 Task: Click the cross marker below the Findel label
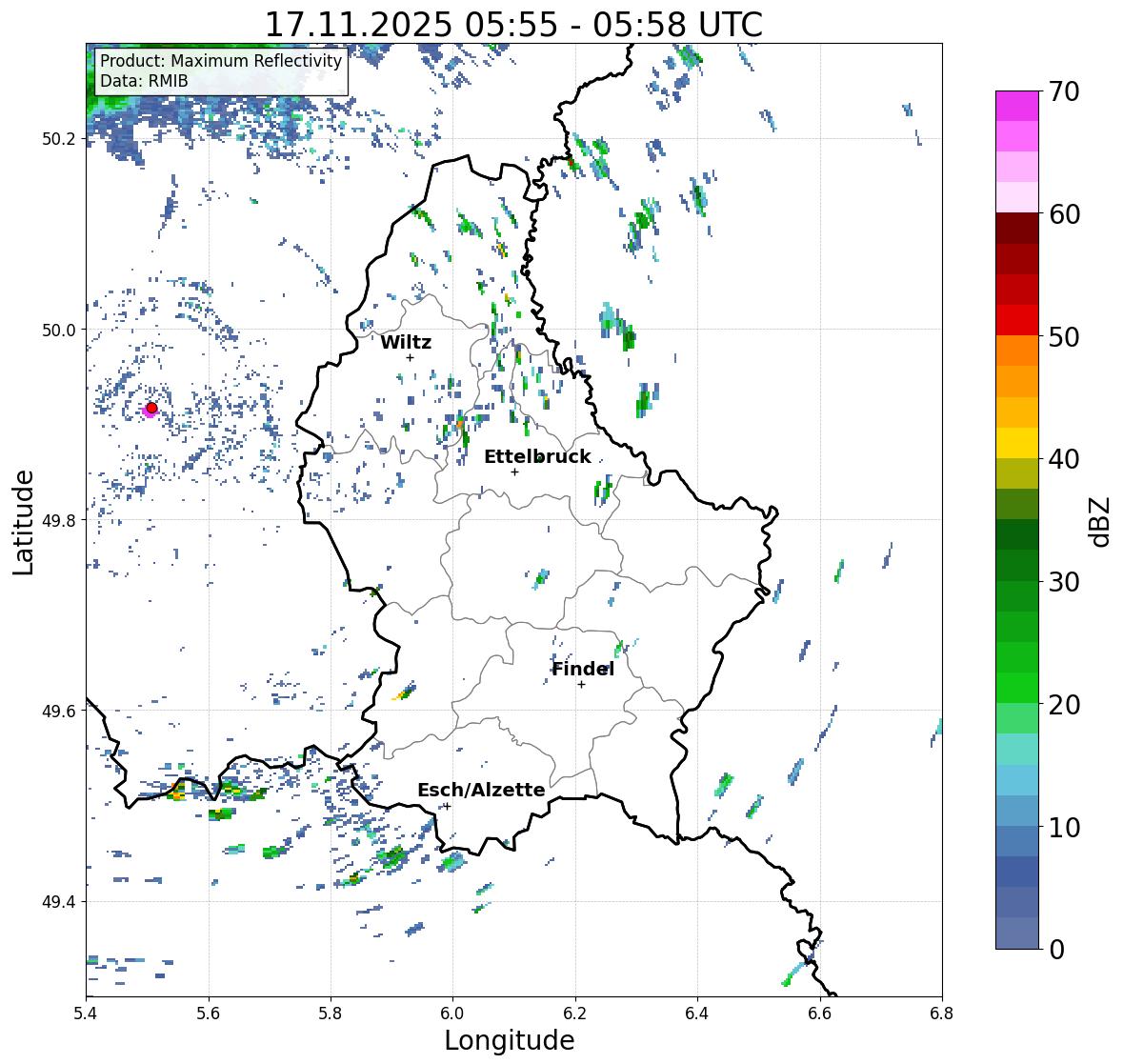tap(582, 685)
